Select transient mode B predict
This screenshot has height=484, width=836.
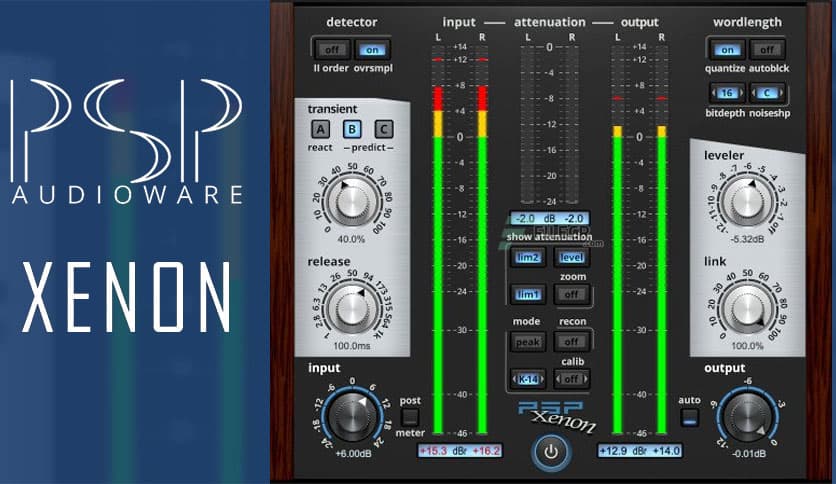[352, 129]
